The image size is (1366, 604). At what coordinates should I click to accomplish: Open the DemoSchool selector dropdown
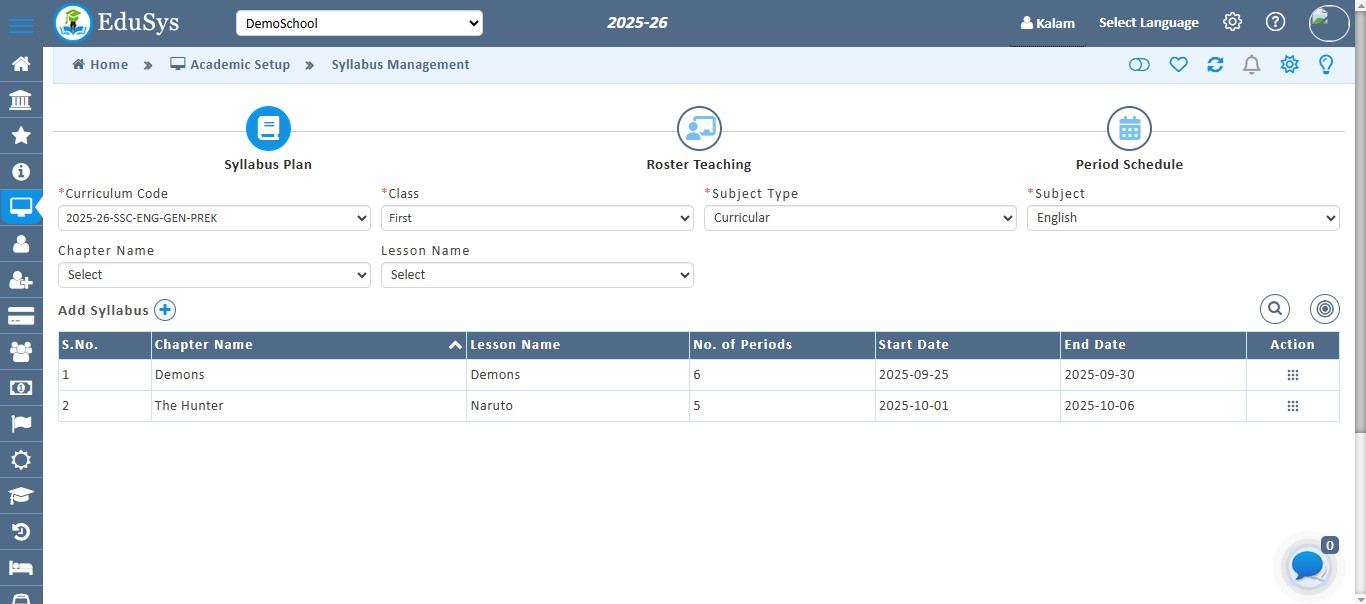(x=359, y=23)
